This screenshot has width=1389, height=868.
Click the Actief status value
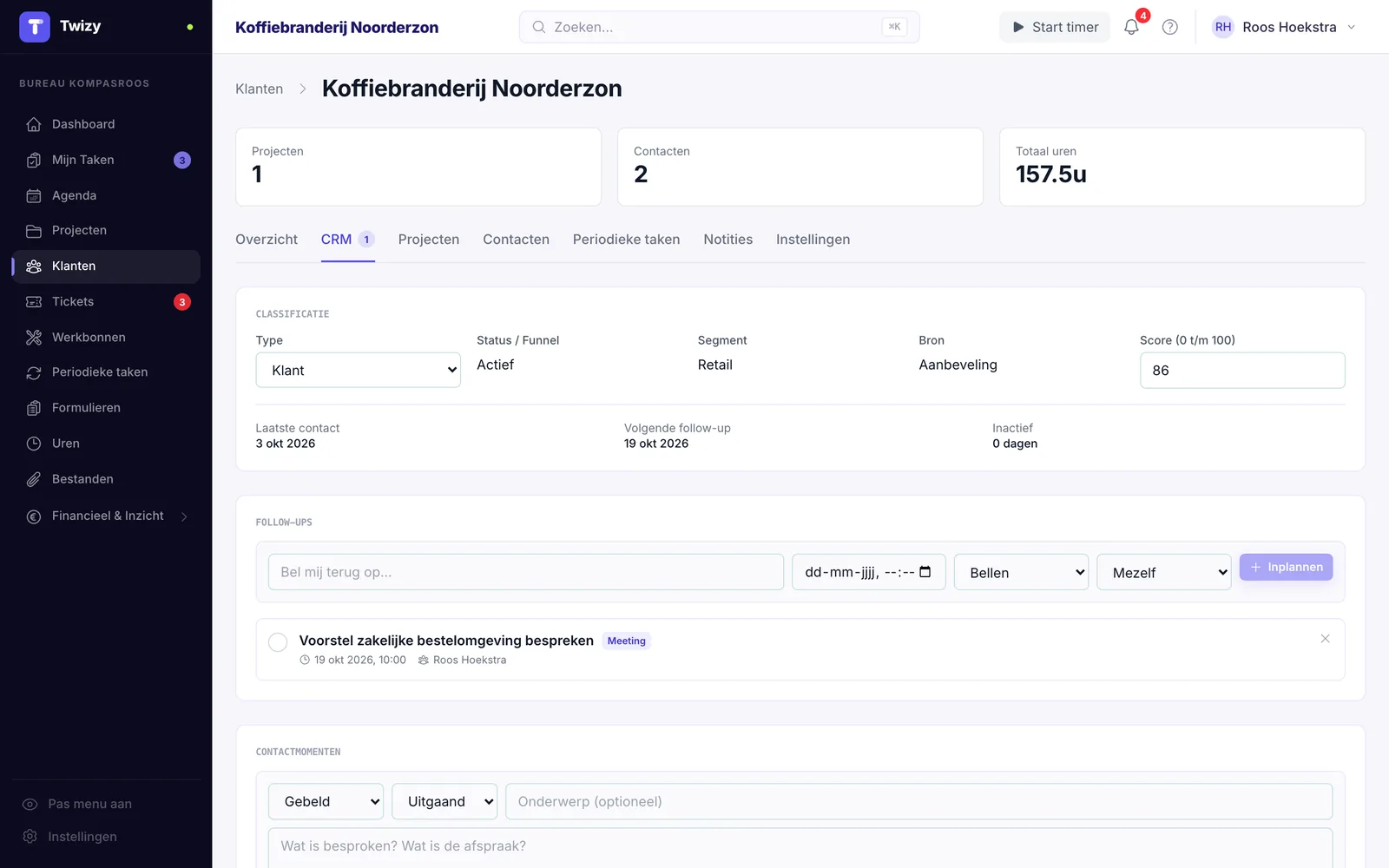(x=495, y=365)
